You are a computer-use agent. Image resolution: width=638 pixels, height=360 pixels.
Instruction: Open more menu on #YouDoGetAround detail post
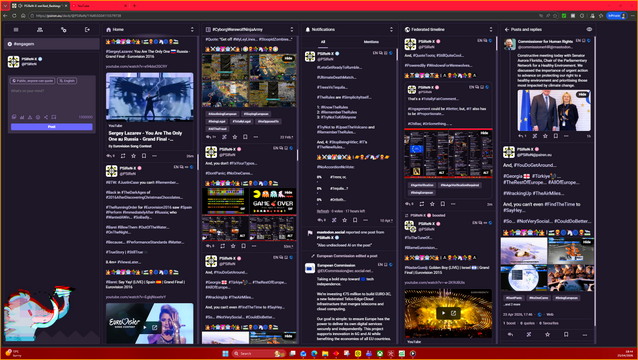click(585, 335)
